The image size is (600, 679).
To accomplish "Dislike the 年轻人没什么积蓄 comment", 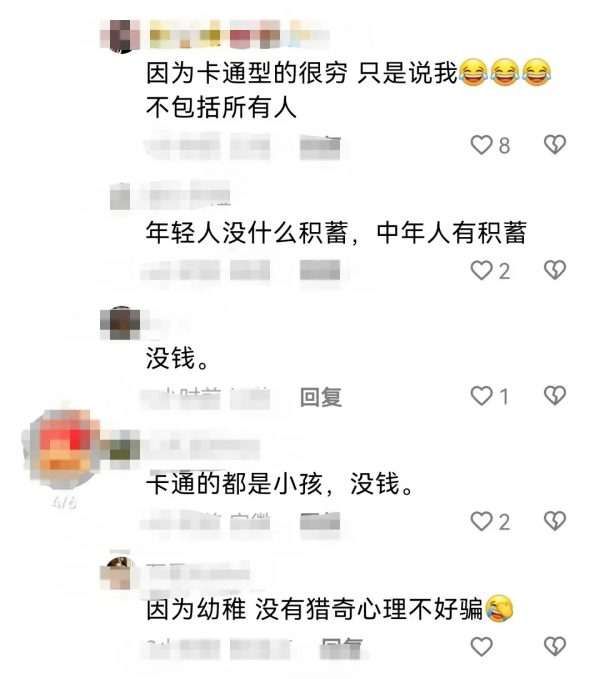I will pyautogui.click(x=555, y=270).
